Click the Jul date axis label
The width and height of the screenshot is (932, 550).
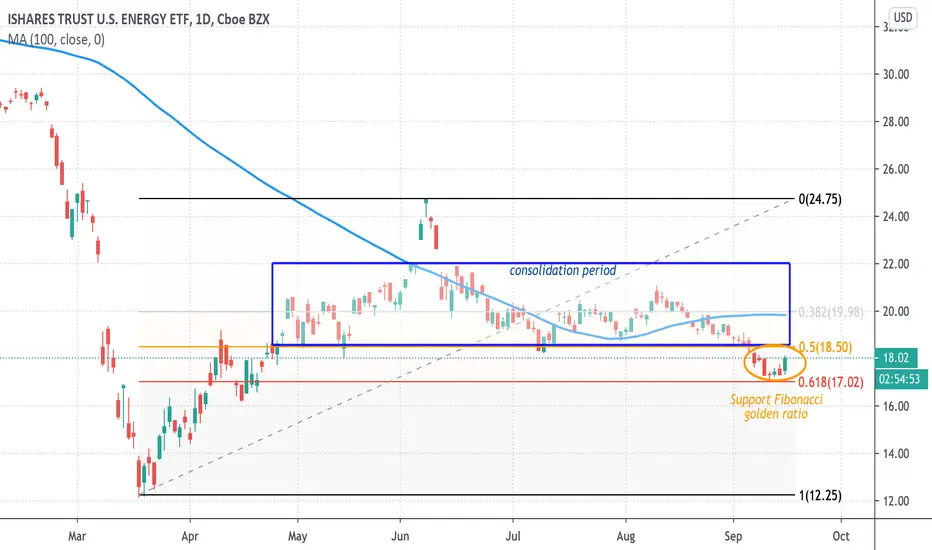pos(512,536)
